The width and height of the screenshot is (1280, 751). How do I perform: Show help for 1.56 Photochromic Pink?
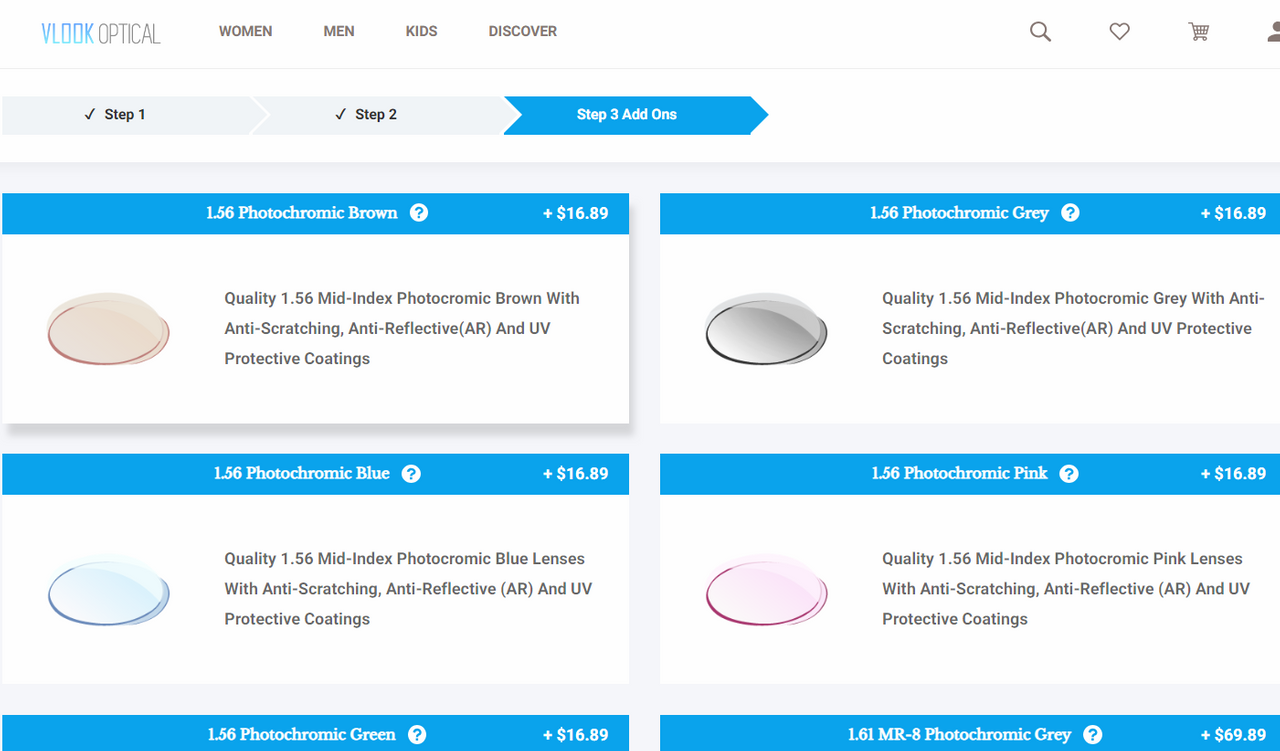pos(1069,474)
